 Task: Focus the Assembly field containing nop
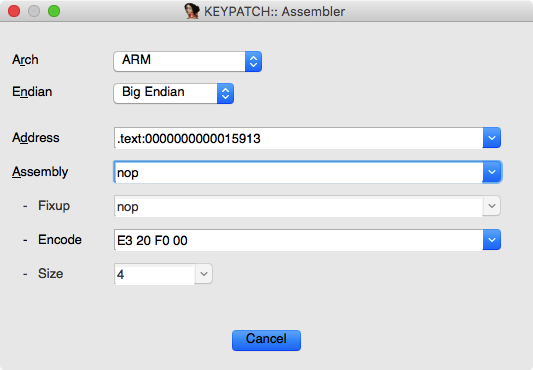click(x=298, y=172)
